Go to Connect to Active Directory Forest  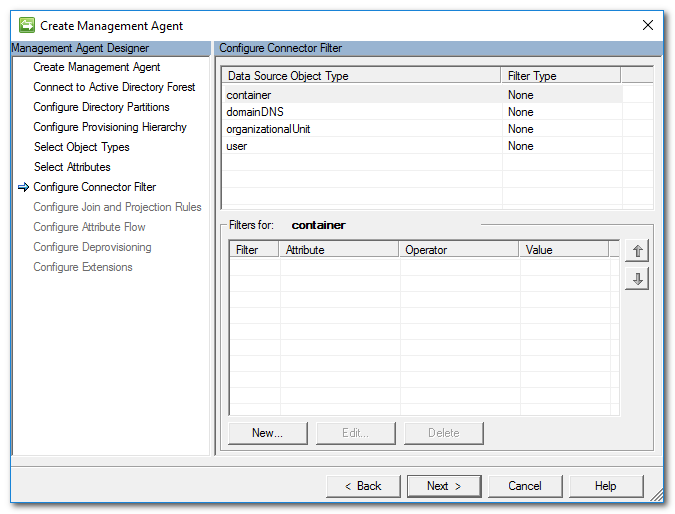point(114,87)
